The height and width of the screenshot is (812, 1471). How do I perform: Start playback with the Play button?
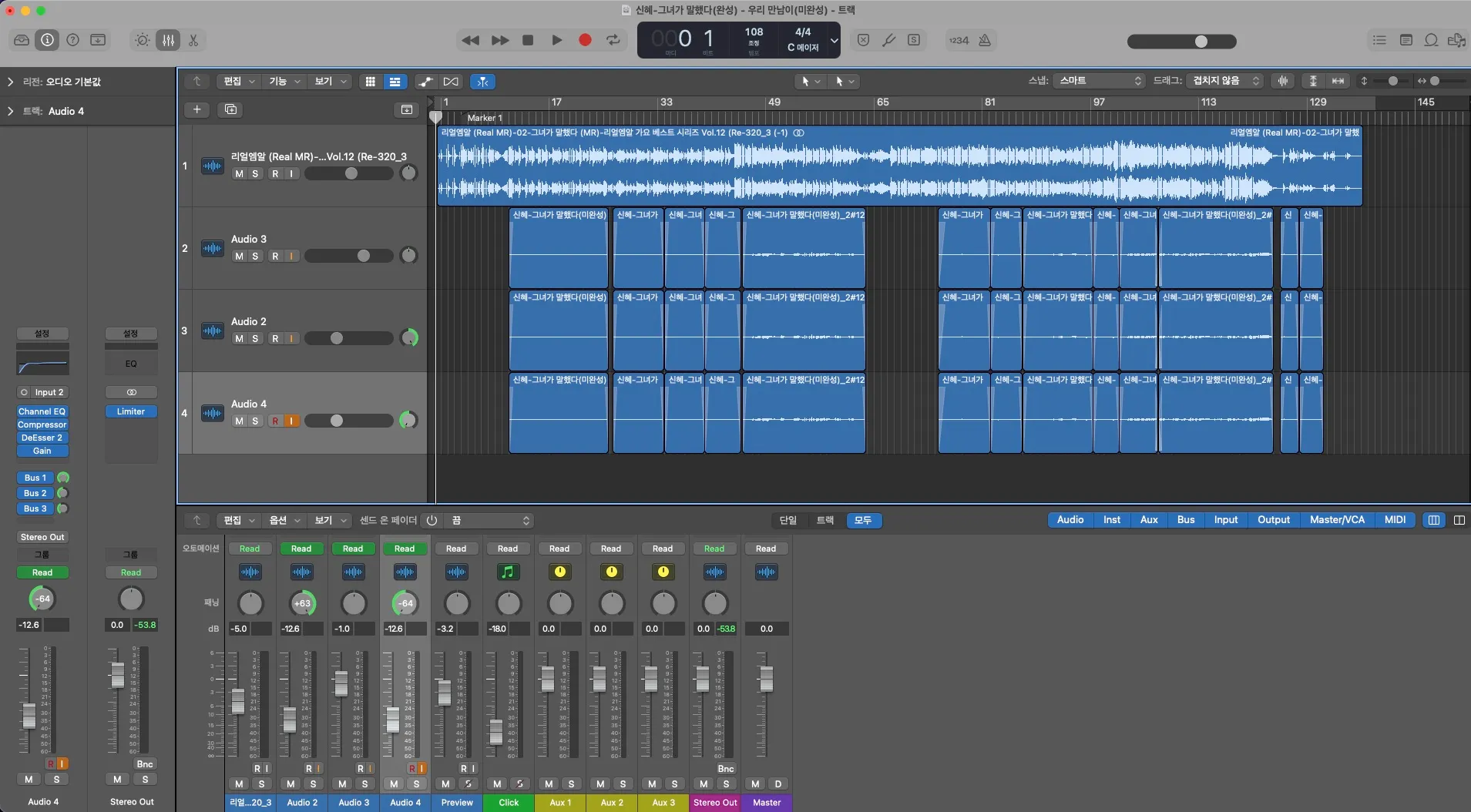(x=556, y=40)
